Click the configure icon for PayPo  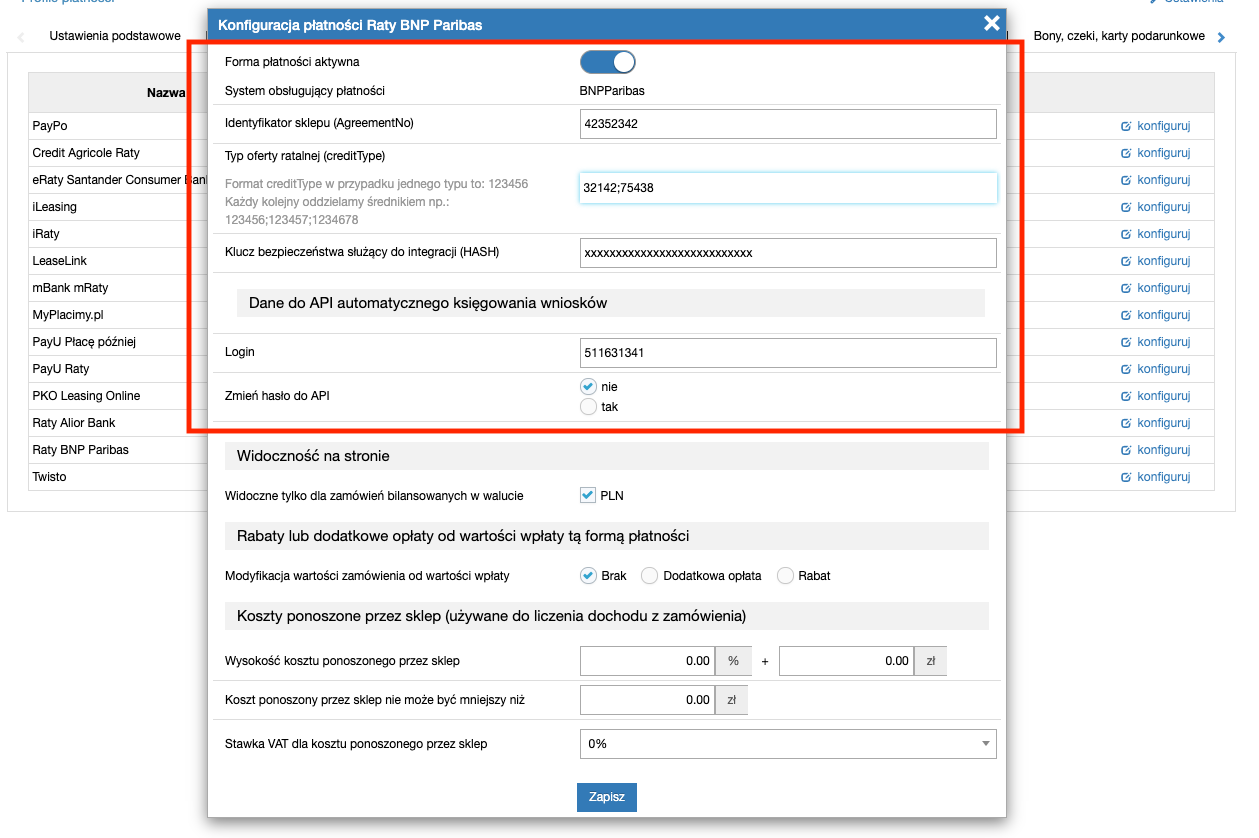tap(1126, 127)
